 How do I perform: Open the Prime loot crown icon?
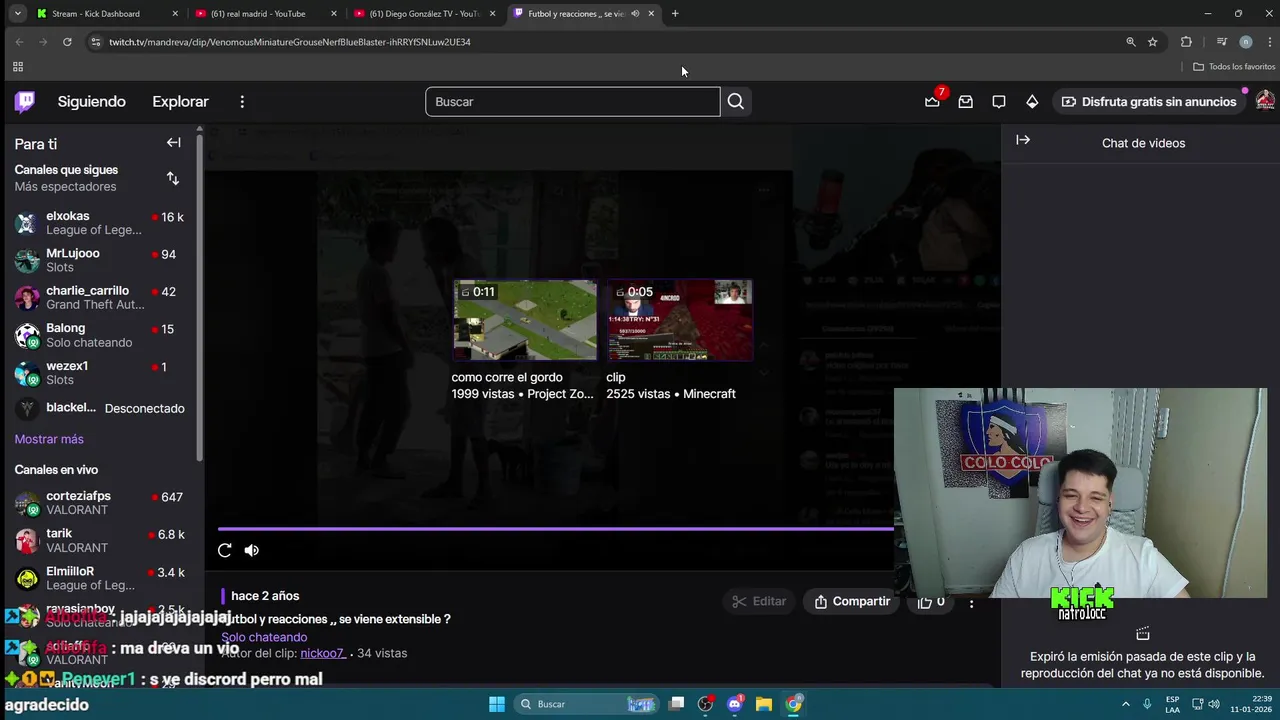[x=932, y=101]
